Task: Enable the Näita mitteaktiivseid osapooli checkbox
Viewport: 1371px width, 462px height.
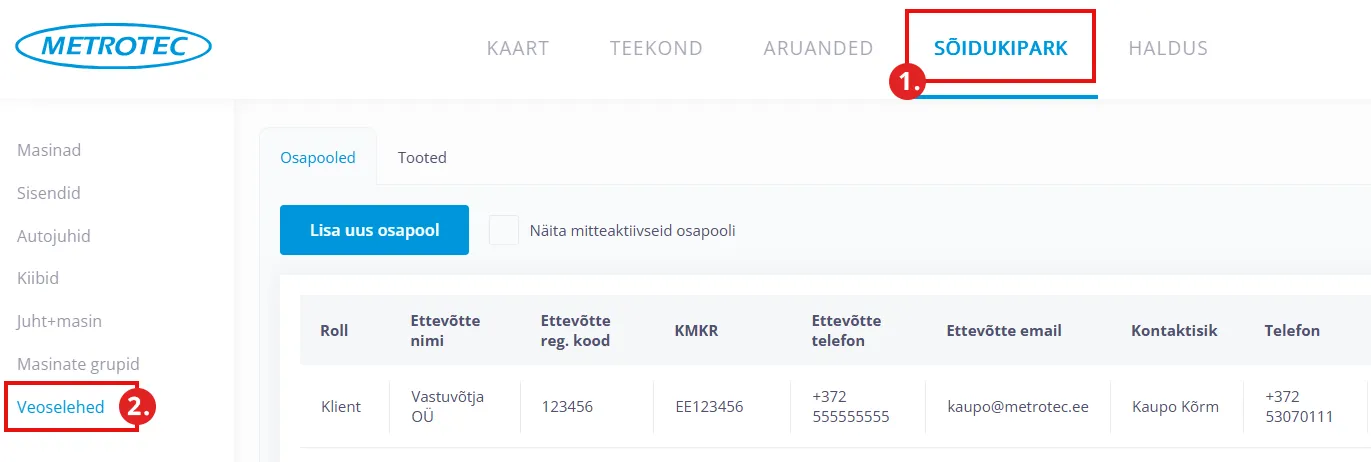Action: (x=503, y=230)
